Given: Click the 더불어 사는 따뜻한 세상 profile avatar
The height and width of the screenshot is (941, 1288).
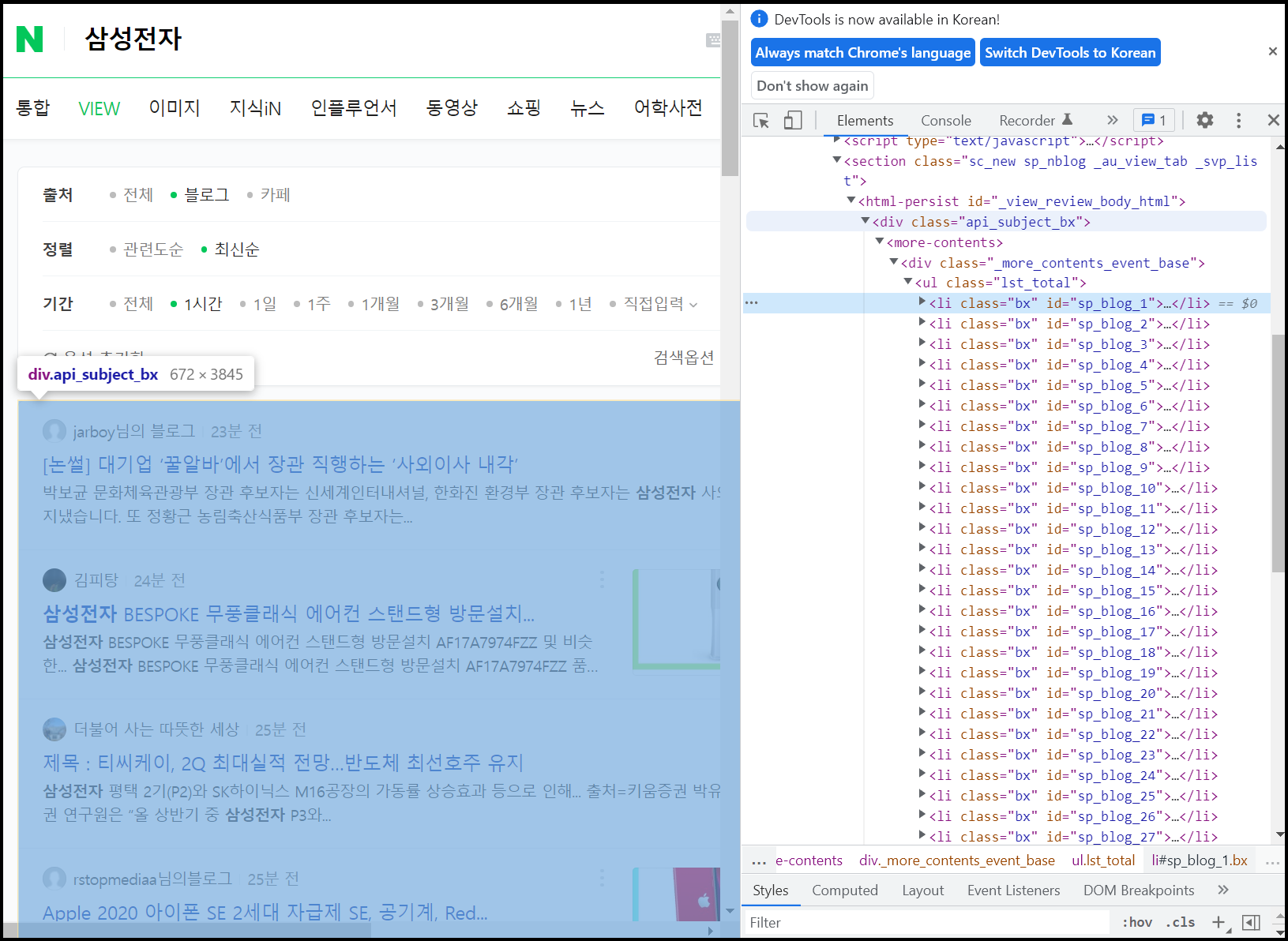Looking at the screenshot, I should [54, 729].
